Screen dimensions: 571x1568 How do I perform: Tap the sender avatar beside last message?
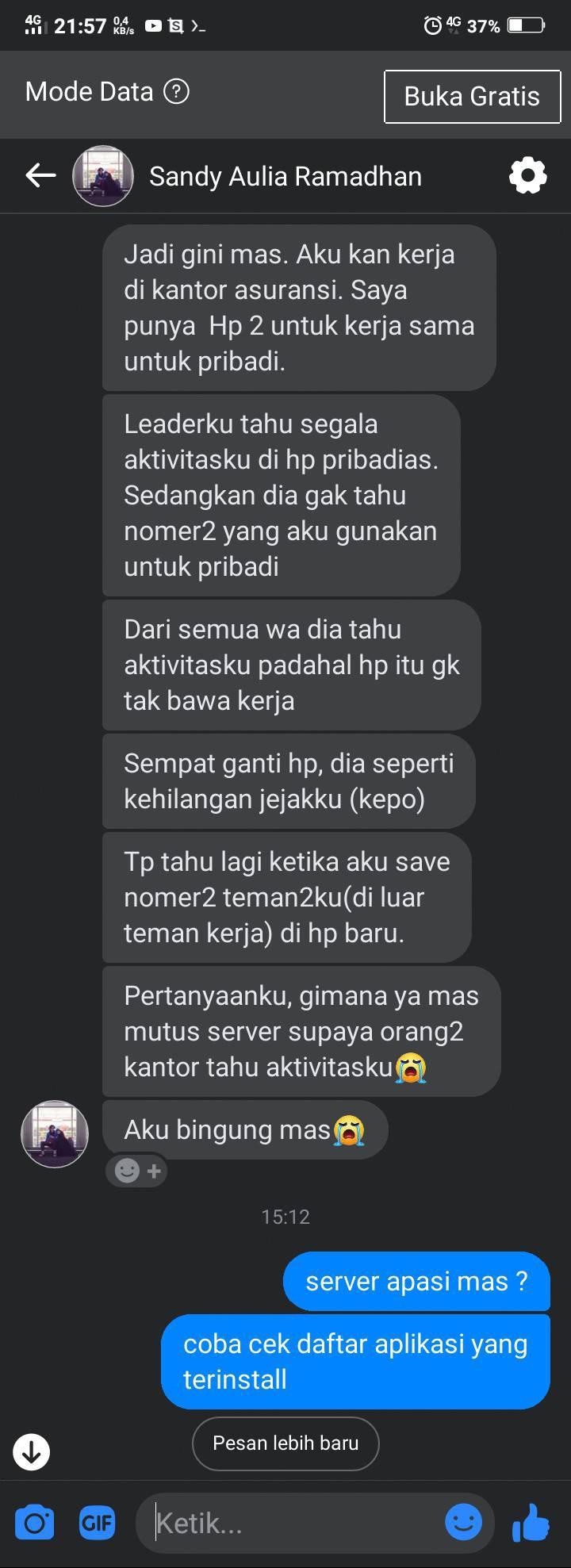(x=54, y=1133)
